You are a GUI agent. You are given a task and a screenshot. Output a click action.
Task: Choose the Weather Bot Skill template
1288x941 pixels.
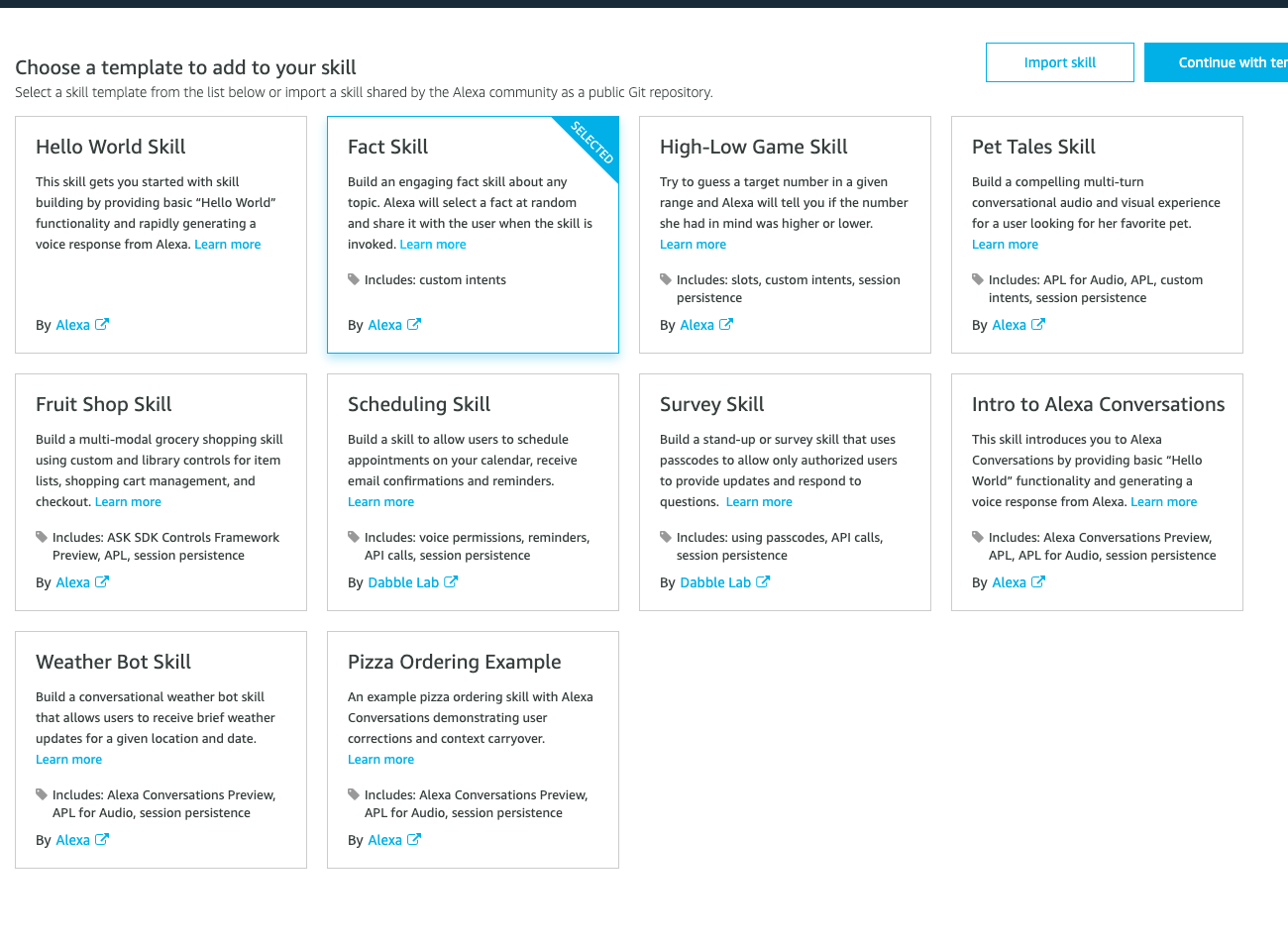point(161,750)
